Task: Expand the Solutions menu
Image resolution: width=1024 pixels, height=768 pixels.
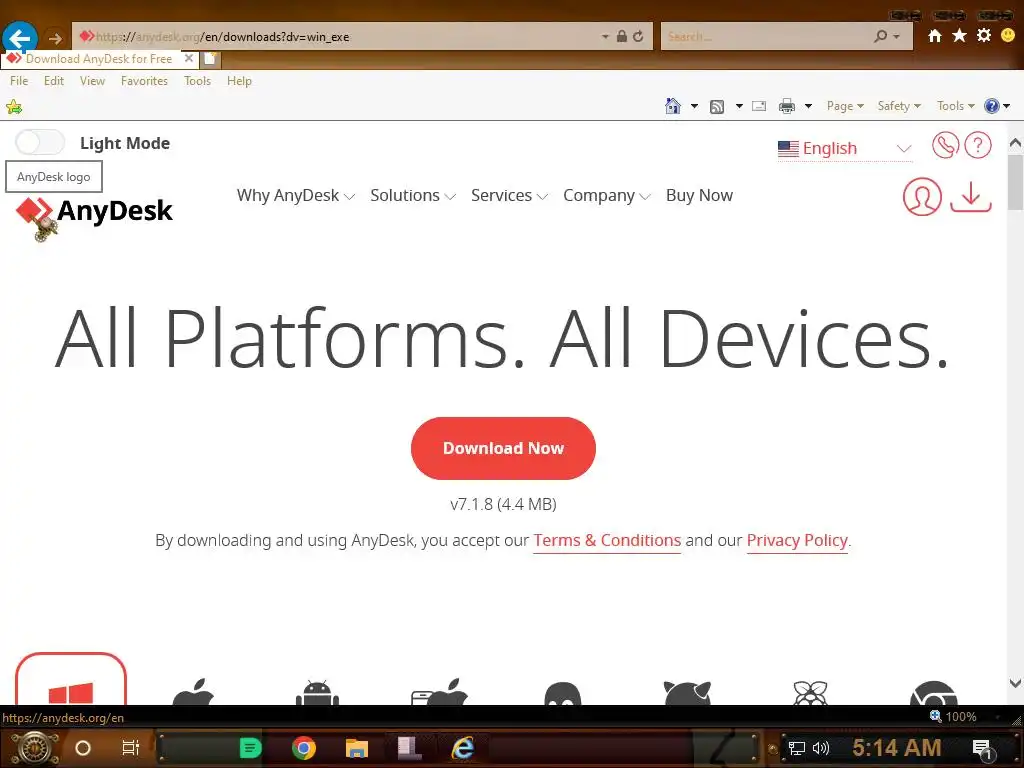Action: click(413, 195)
